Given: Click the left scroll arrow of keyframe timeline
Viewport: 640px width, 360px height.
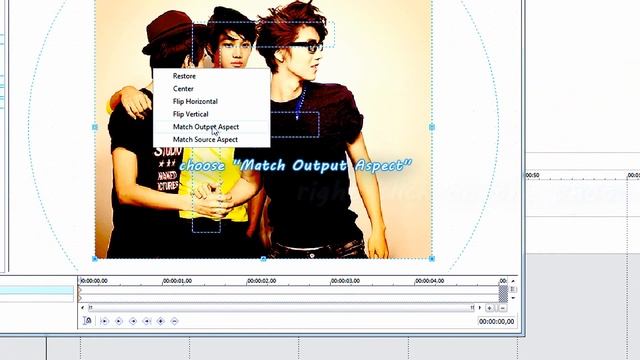Looking at the screenshot, I should point(83,308).
